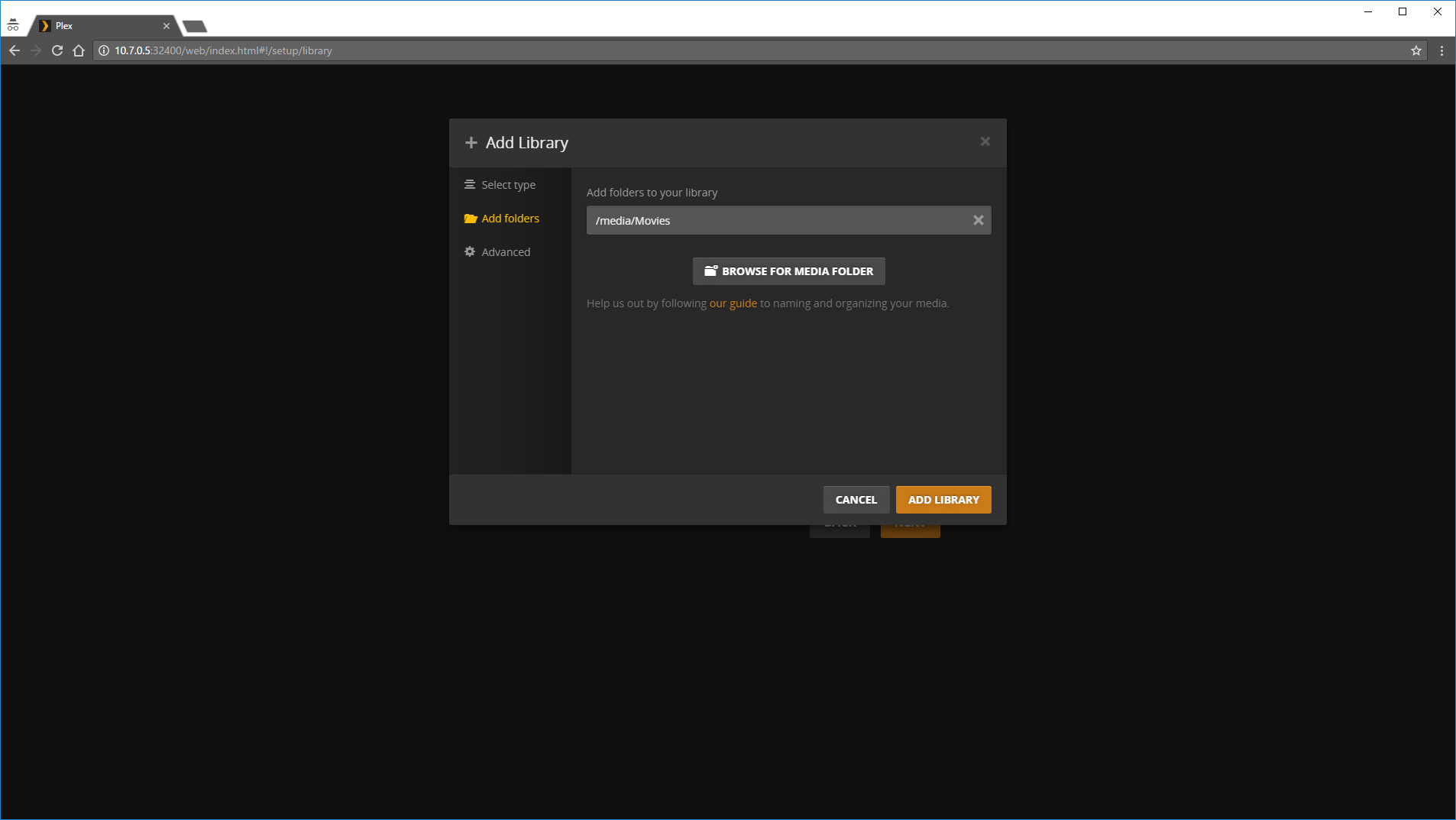Minimize the browser window

[x=1368, y=11]
